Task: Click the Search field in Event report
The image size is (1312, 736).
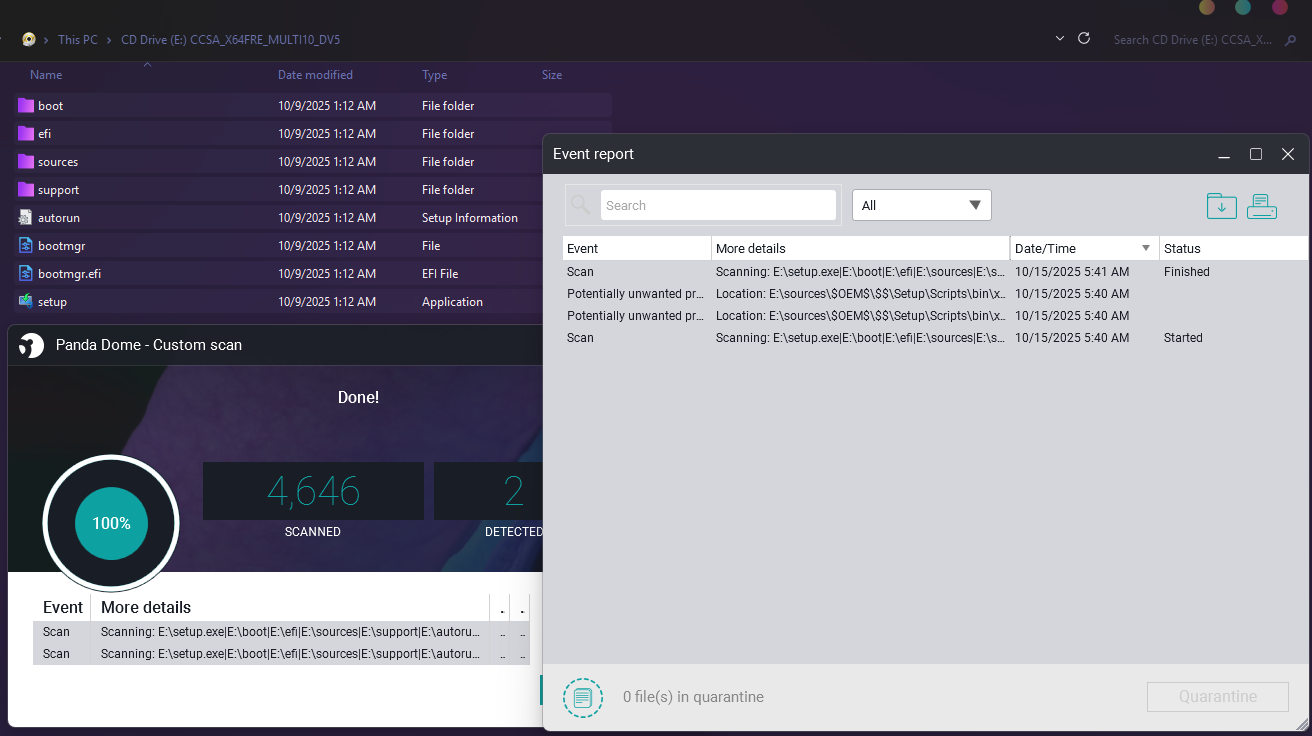Action: pos(718,205)
